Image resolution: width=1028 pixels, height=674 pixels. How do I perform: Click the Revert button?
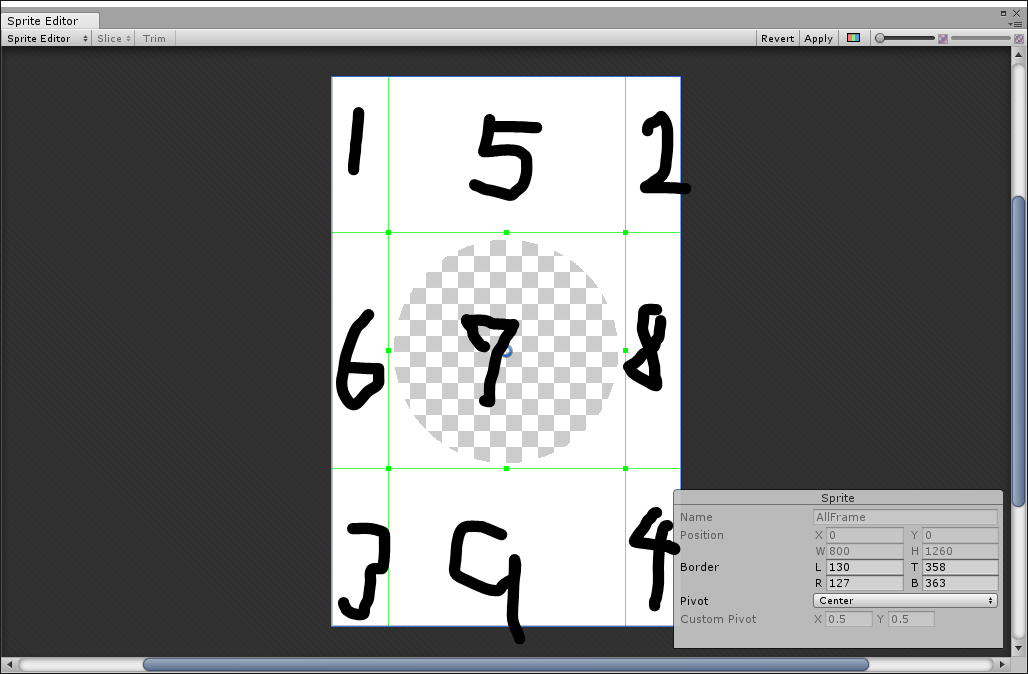point(778,38)
